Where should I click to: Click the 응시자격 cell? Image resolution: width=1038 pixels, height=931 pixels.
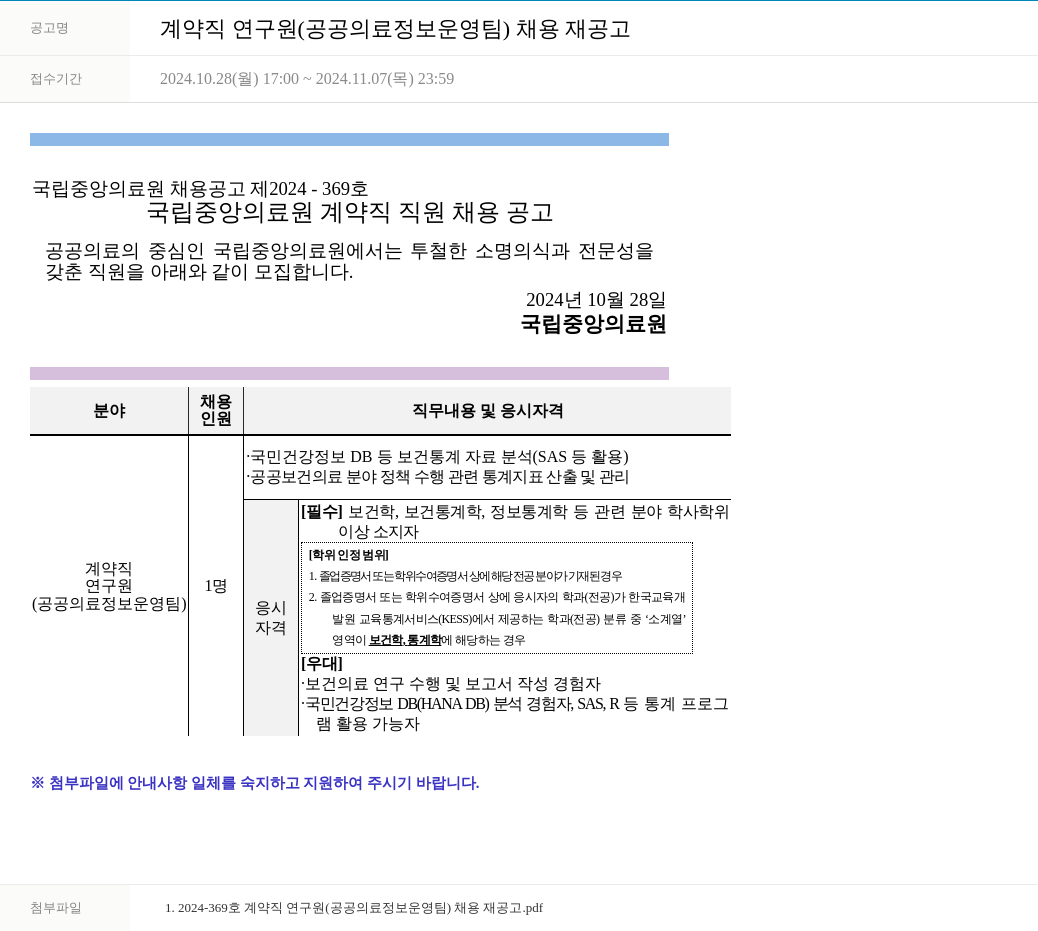[271, 618]
